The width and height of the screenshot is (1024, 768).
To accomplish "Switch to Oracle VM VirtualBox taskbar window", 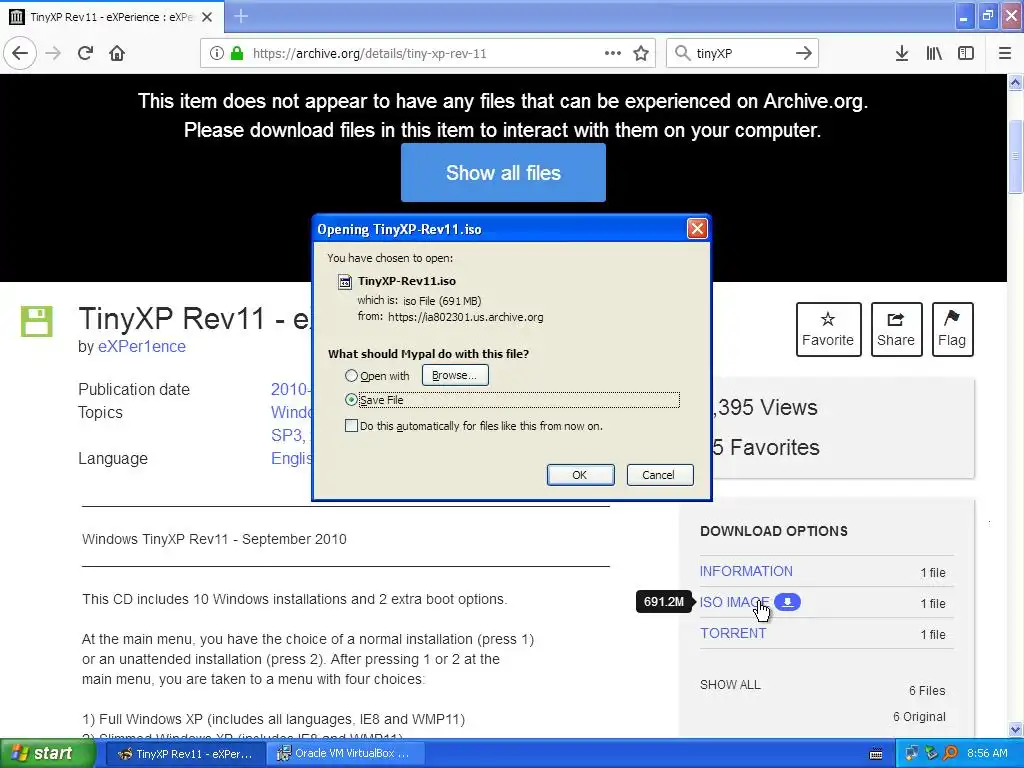I will [x=346, y=753].
